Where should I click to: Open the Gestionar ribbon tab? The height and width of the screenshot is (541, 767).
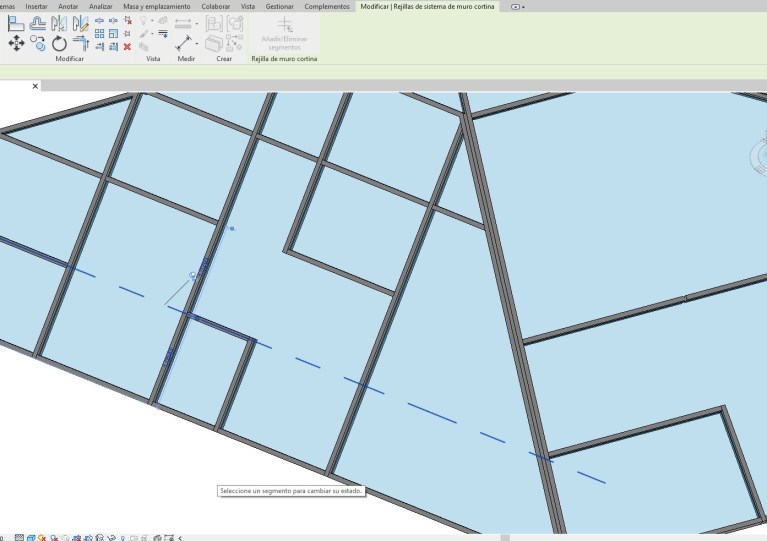click(x=279, y=6)
